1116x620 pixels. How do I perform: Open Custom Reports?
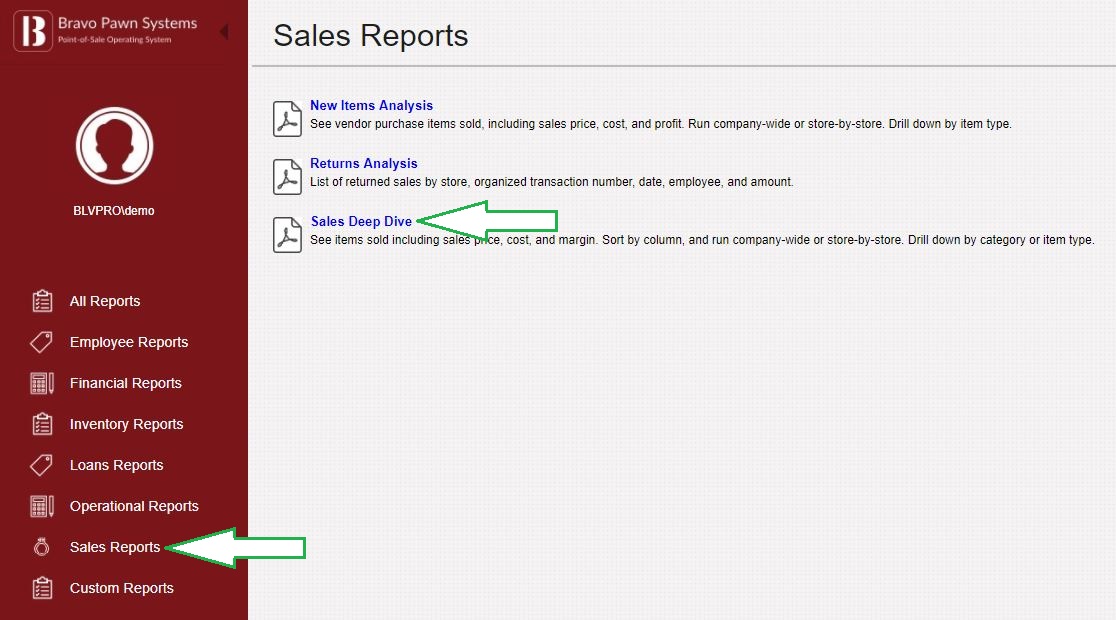[121, 588]
